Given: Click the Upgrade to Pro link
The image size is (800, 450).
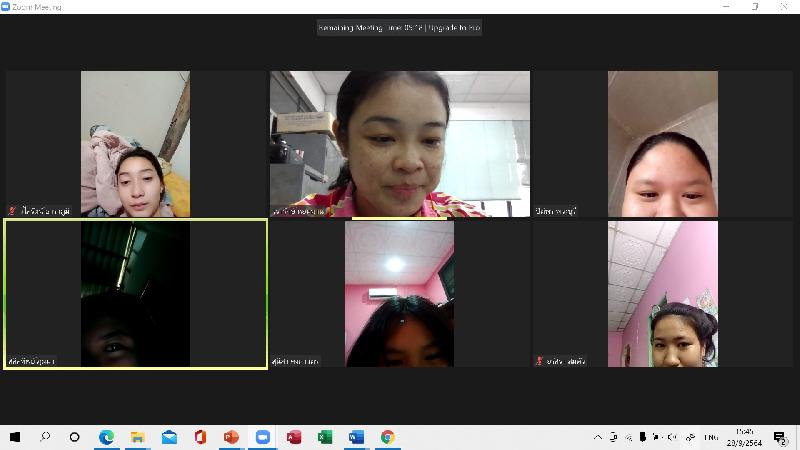Looking at the screenshot, I should (455, 28).
